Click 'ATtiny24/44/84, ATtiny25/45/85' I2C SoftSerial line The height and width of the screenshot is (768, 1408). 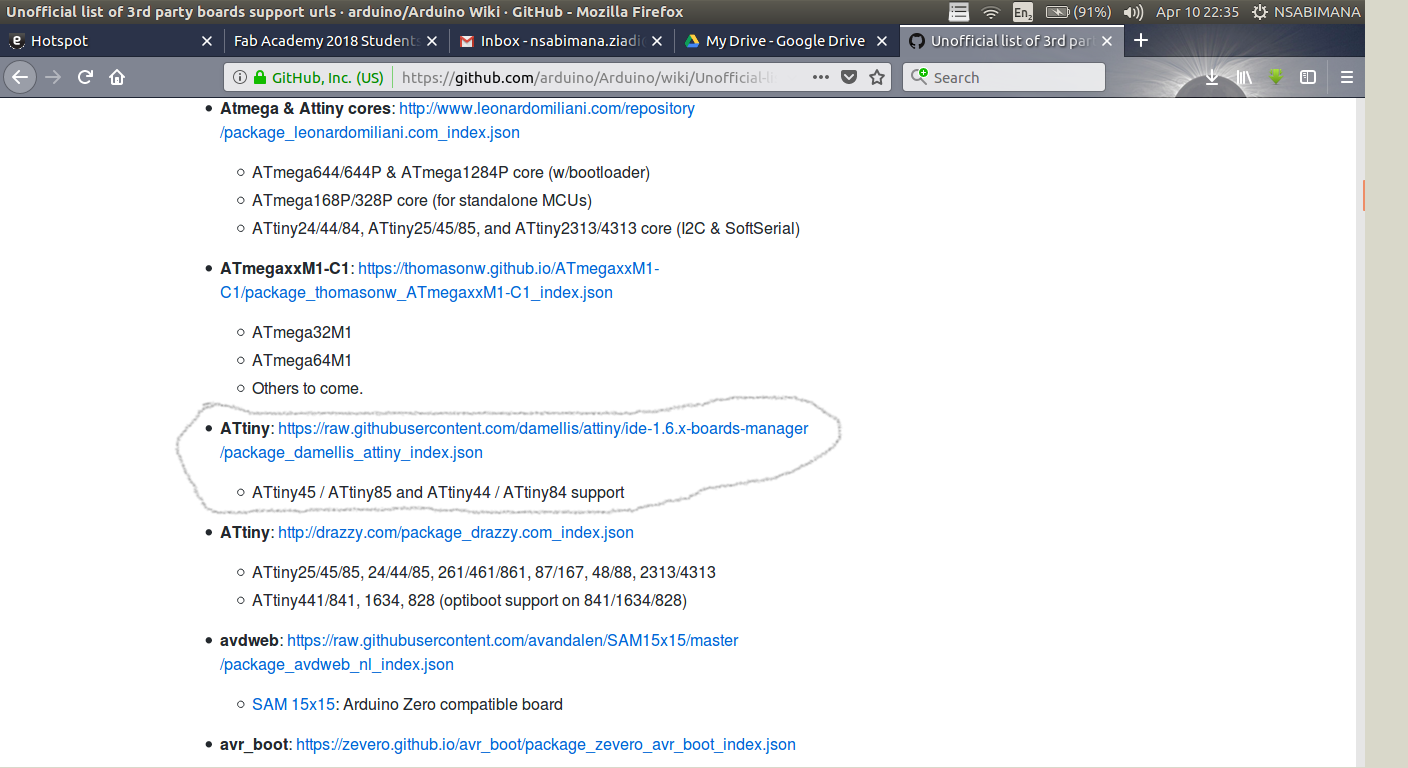(526, 228)
